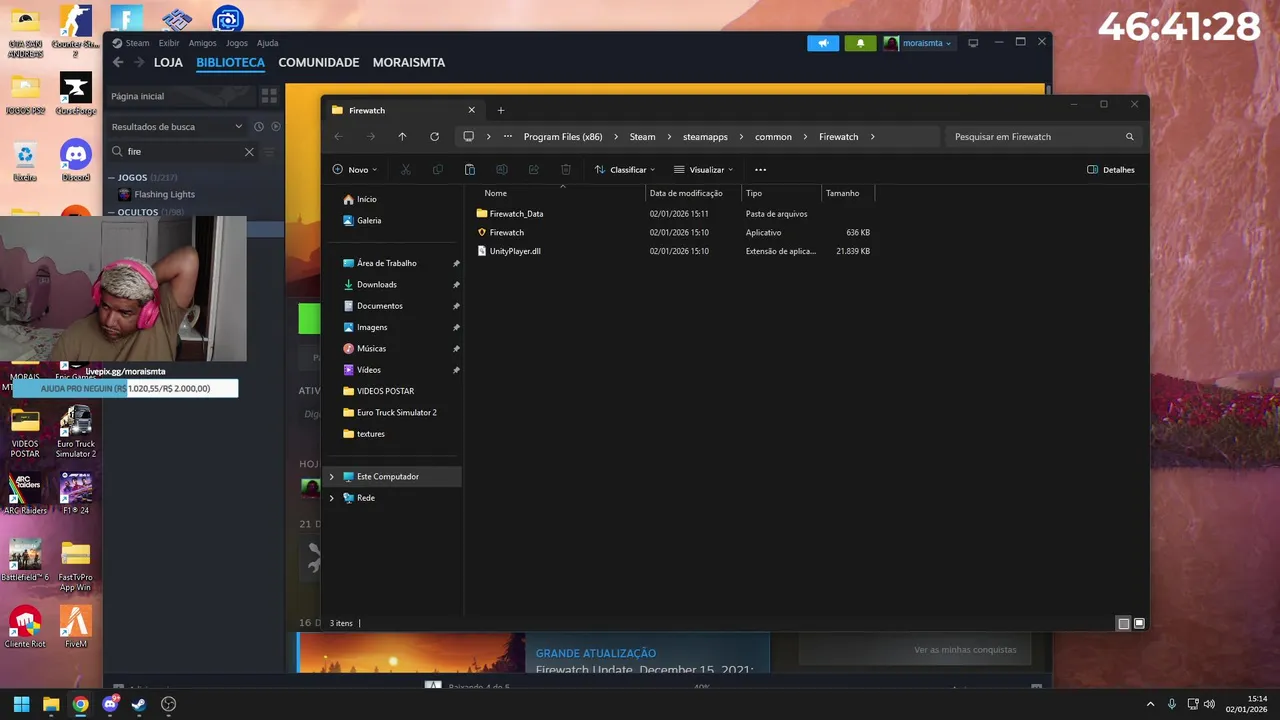Click the Copy icon in Explorer toolbar
The height and width of the screenshot is (720, 1280).
pyautogui.click(x=437, y=170)
